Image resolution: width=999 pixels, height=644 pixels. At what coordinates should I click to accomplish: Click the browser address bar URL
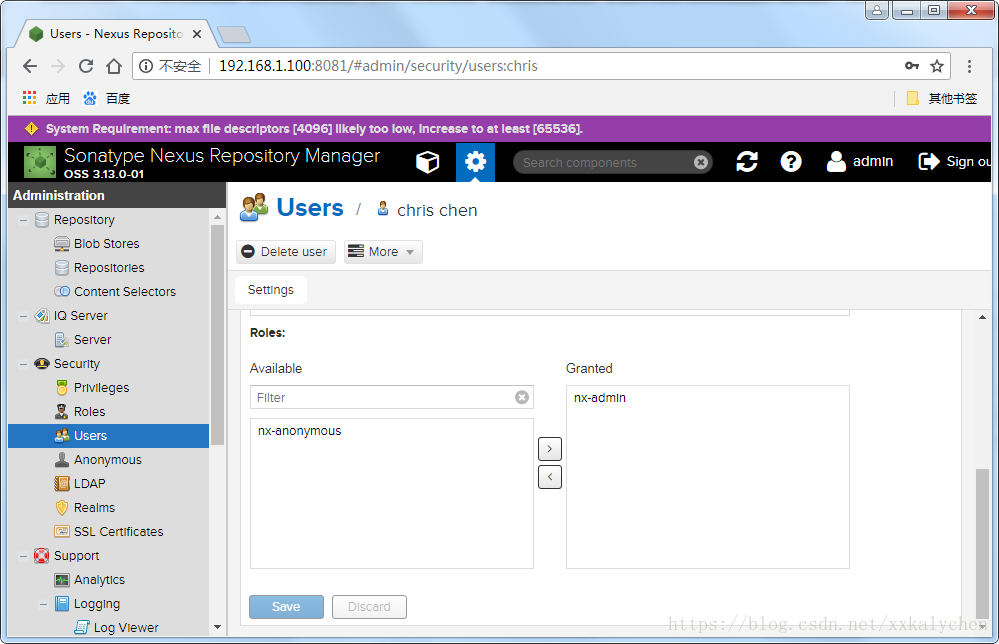(378, 66)
